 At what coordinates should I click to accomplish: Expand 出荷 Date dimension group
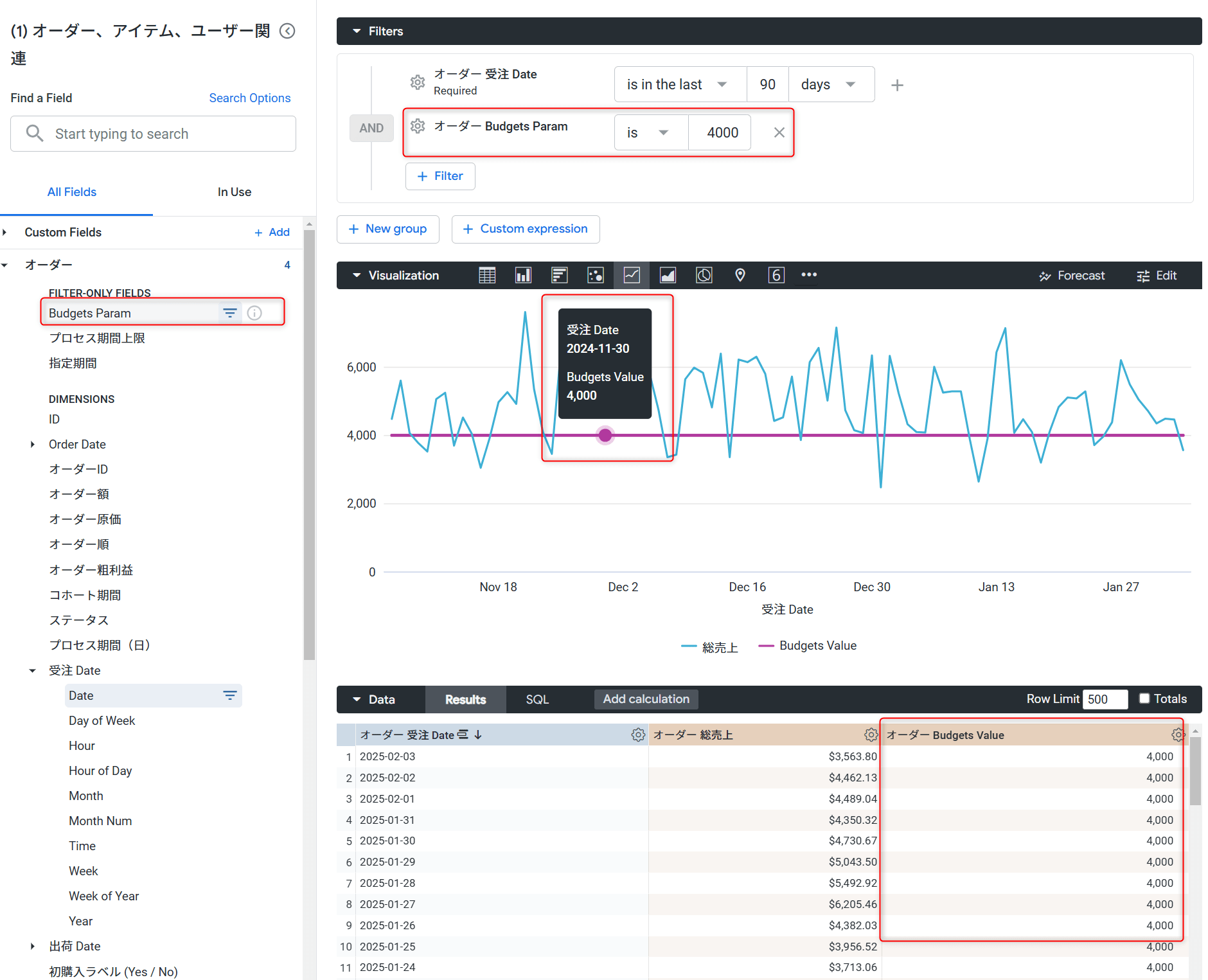[x=33, y=946]
